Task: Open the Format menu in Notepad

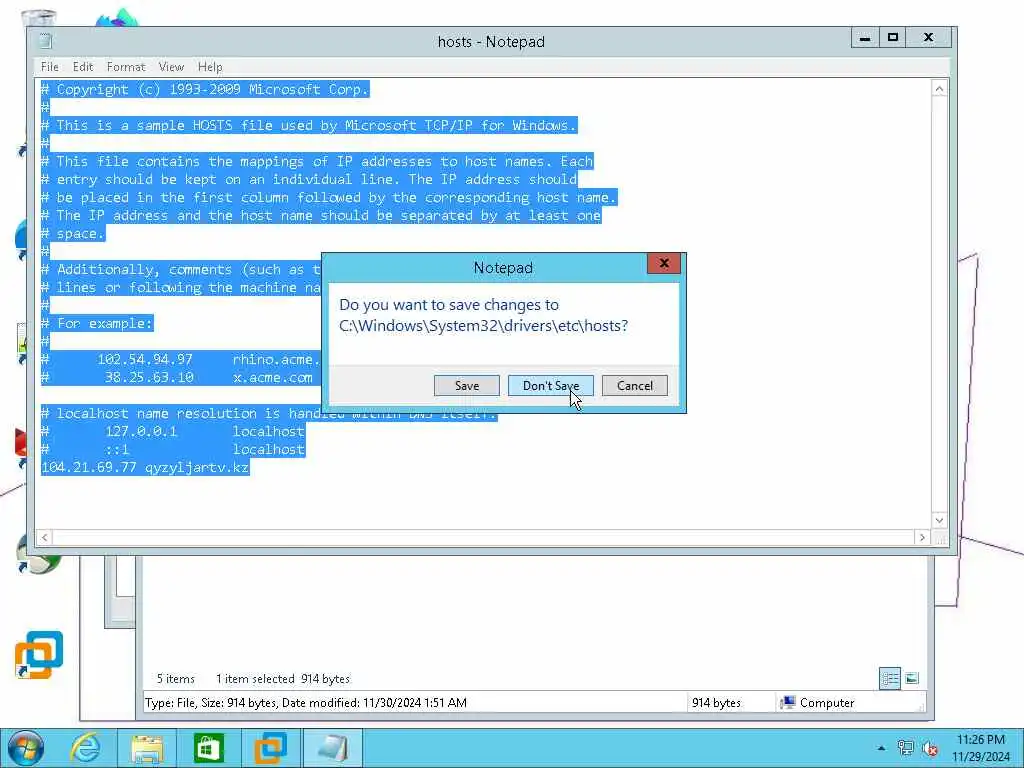Action: 126,67
